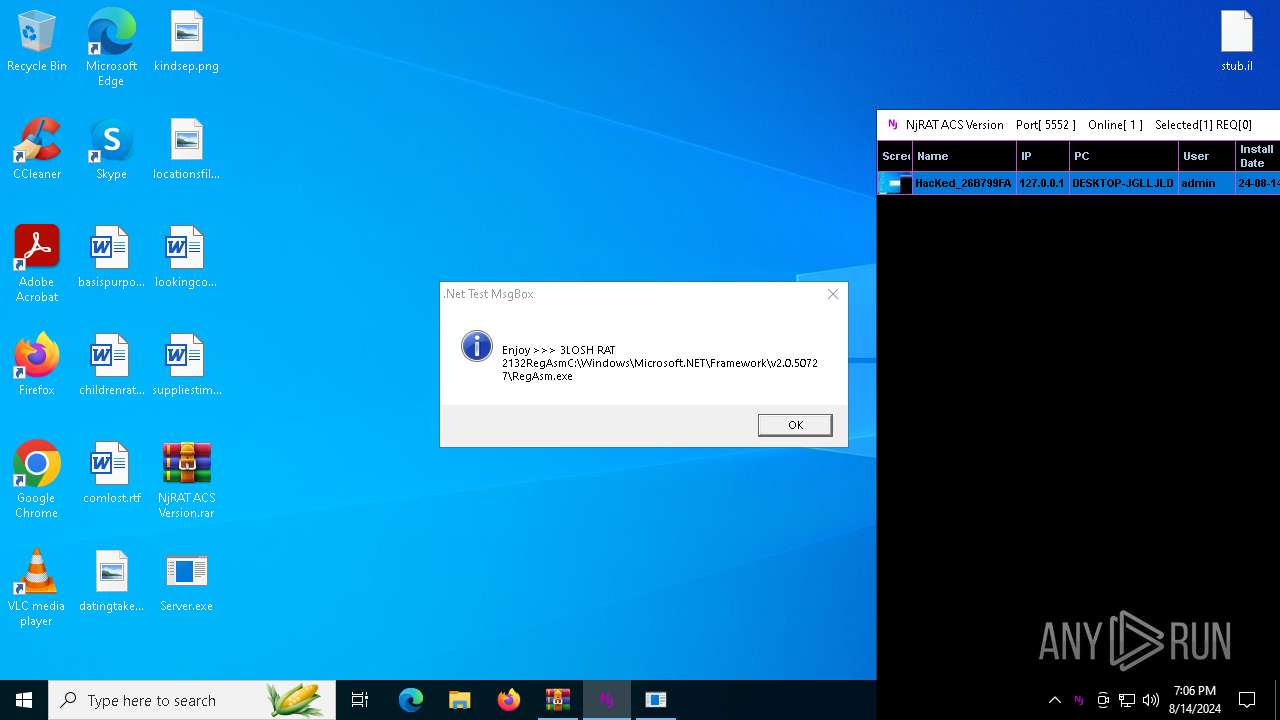Close the .Net Test MsgBox dialog

pos(833,294)
